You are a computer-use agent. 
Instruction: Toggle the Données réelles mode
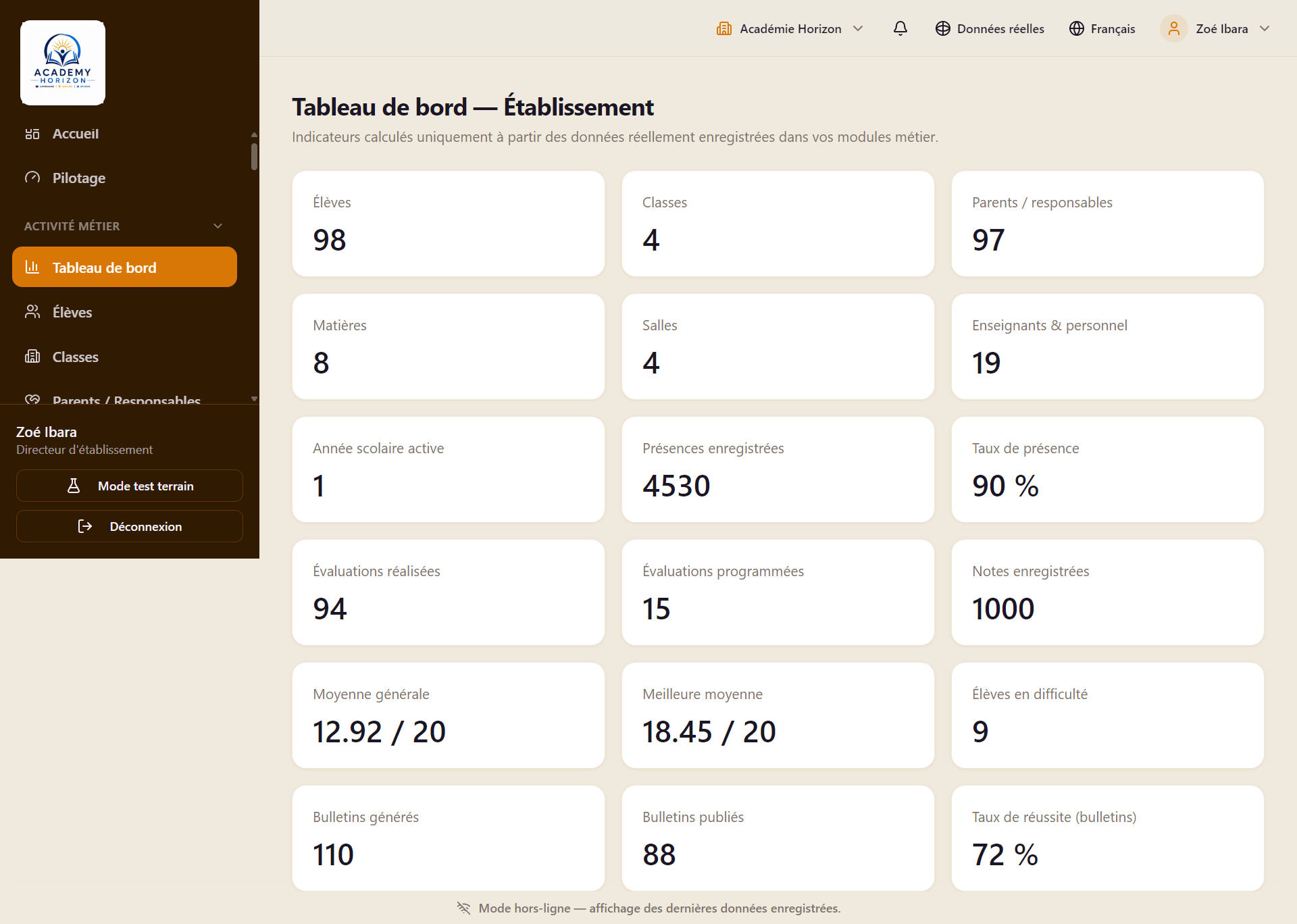(990, 28)
